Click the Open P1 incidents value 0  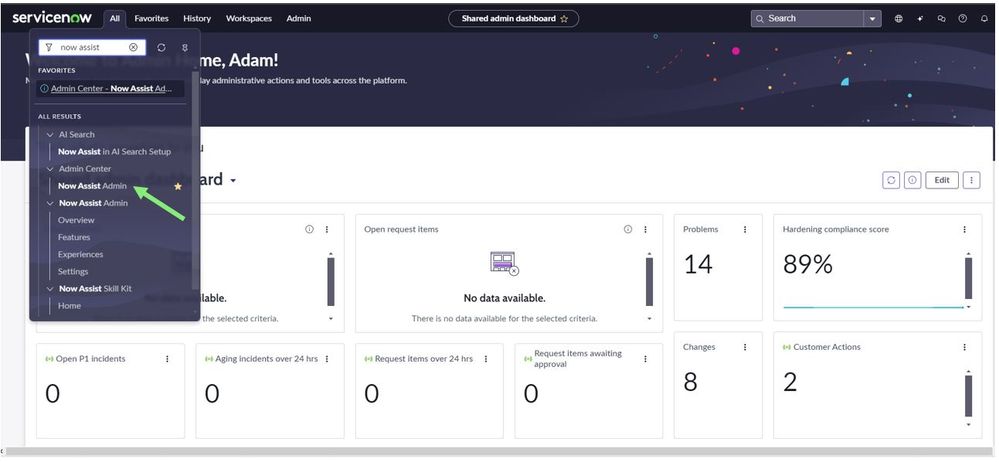pos(52,394)
